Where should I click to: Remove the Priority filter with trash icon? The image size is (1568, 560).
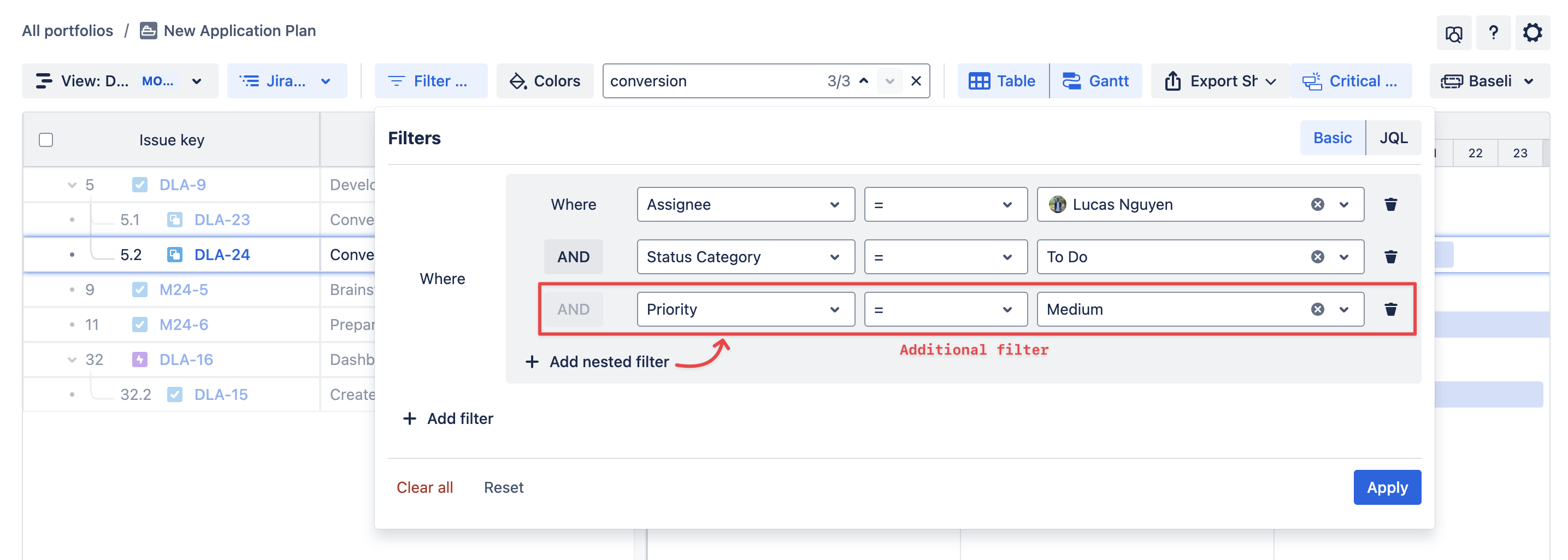[1390, 309]
